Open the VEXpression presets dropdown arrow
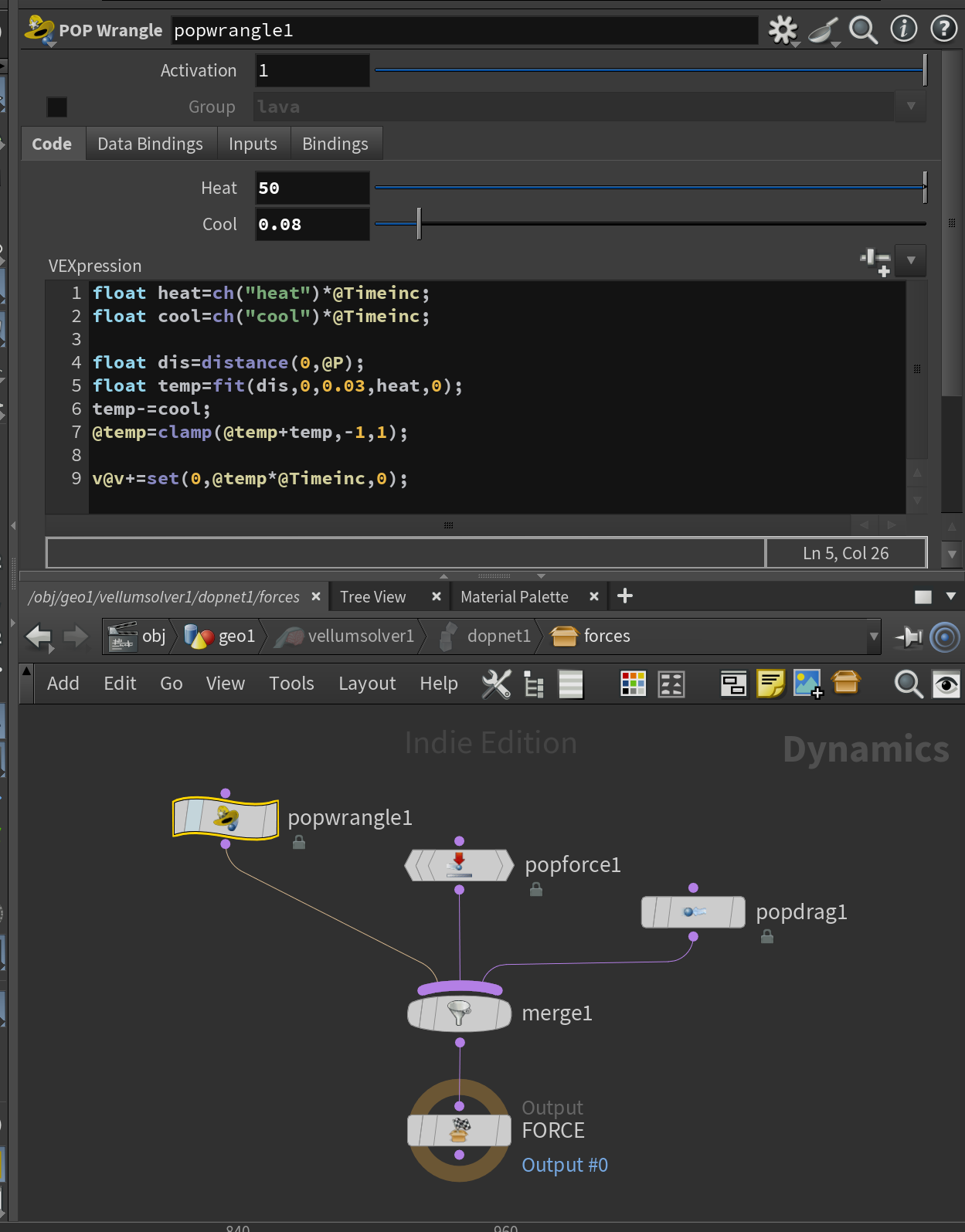The width and height of the screenshot is (965, 1232). point(911,260)
